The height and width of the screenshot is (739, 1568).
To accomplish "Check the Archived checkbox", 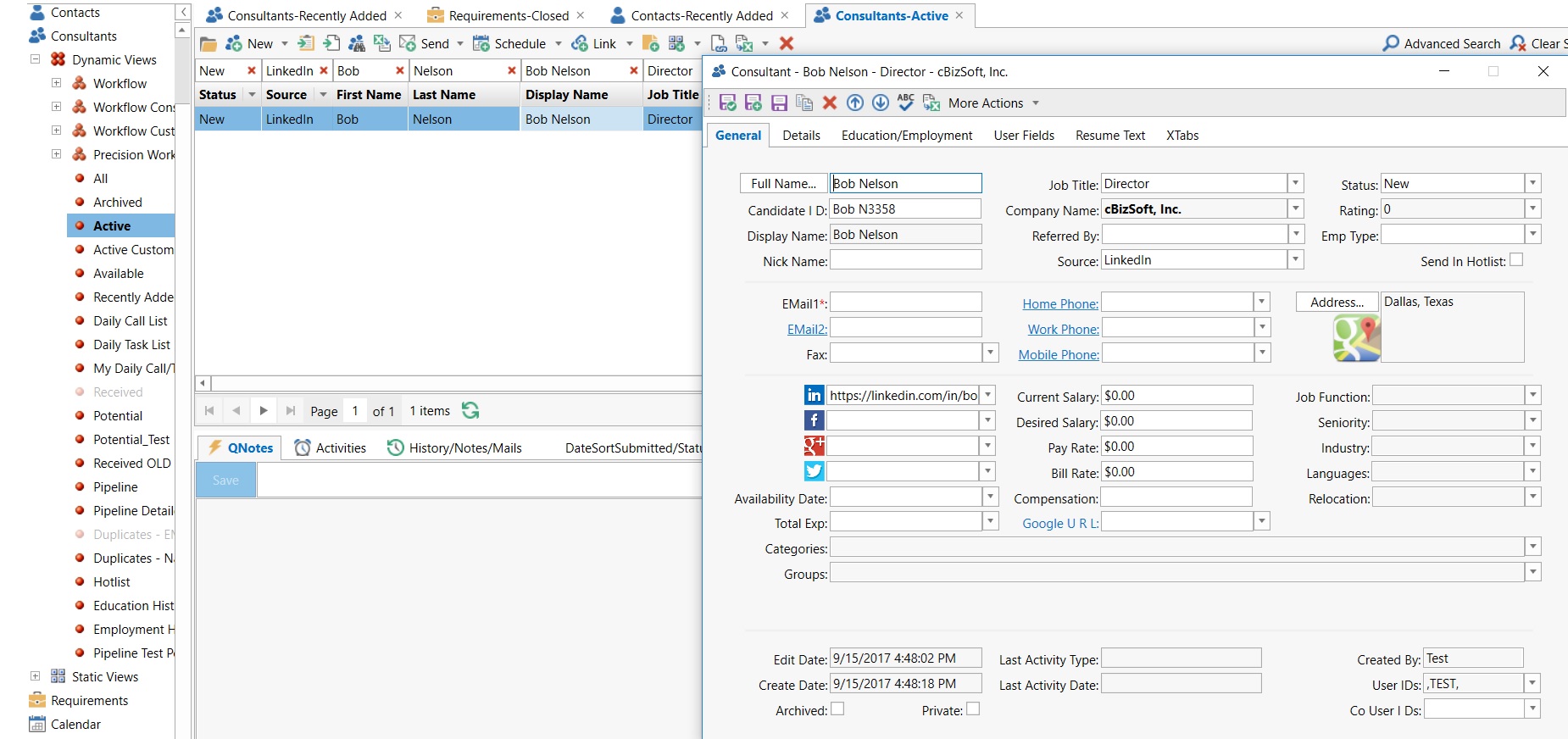I will click(x=837, y=709).
